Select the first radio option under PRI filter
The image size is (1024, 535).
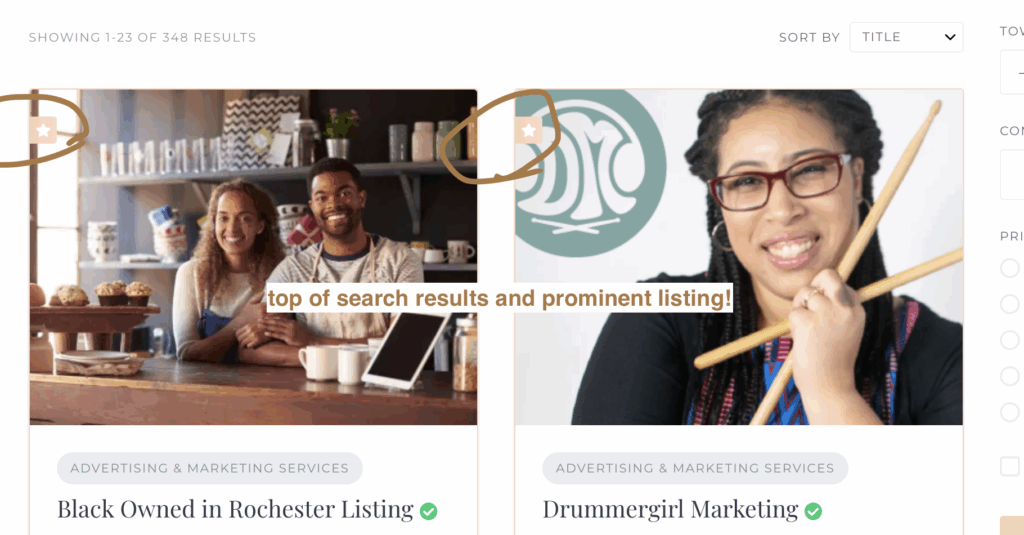[x=1010, y=268]
